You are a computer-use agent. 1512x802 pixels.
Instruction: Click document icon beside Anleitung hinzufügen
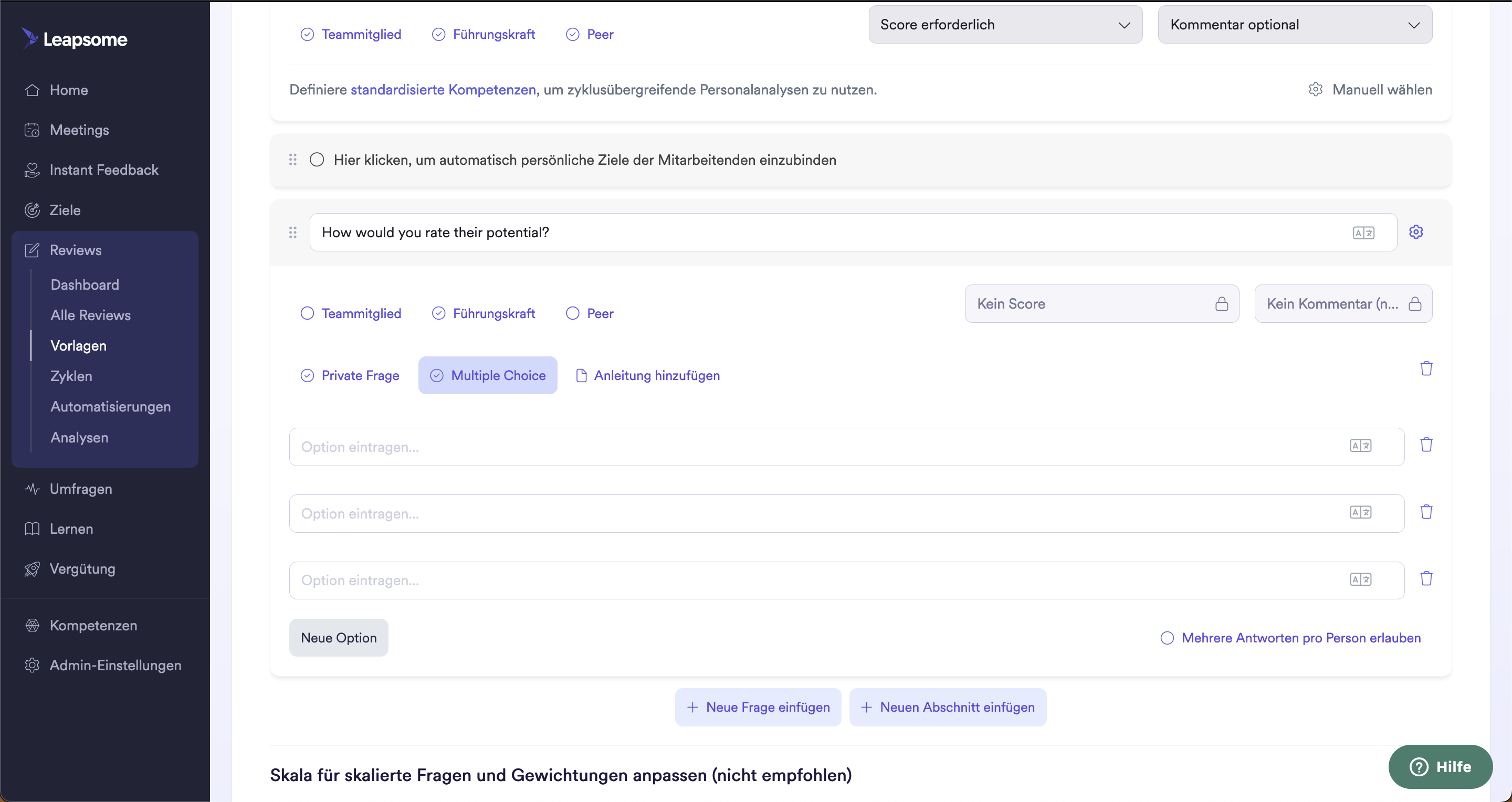pos(581,375)
